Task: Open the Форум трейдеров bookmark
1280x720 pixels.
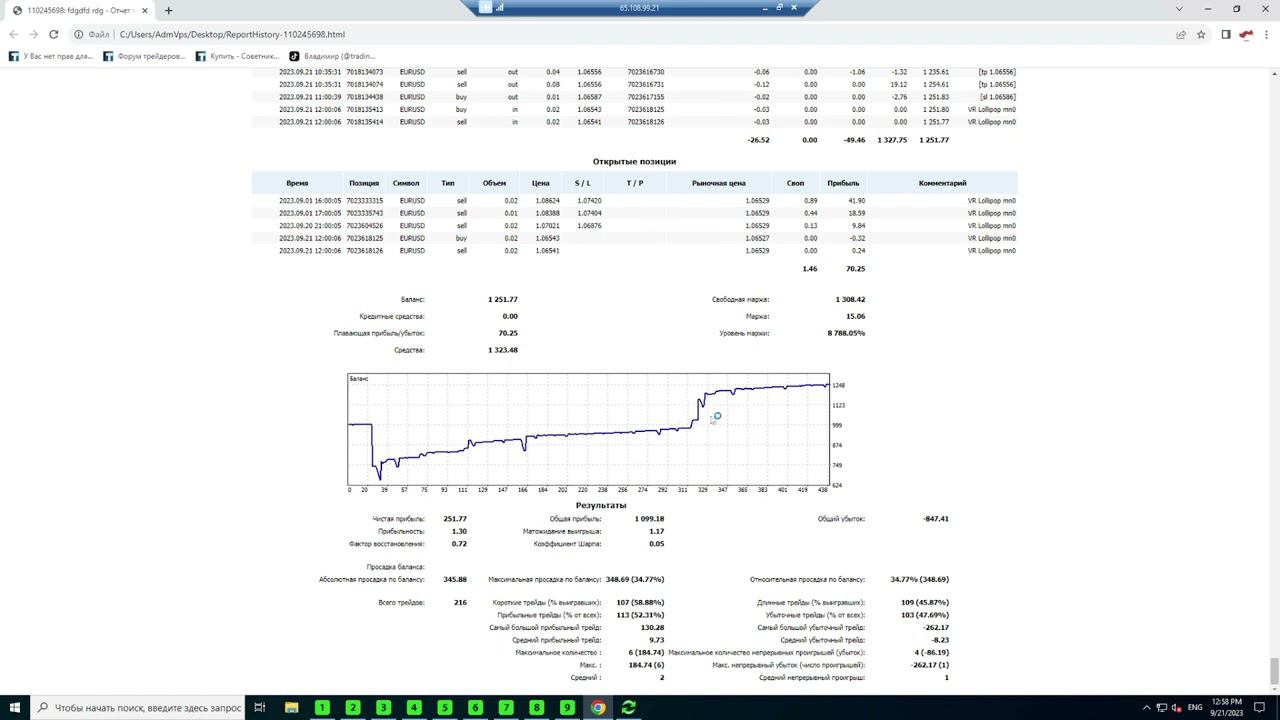Action: (145, 56)
